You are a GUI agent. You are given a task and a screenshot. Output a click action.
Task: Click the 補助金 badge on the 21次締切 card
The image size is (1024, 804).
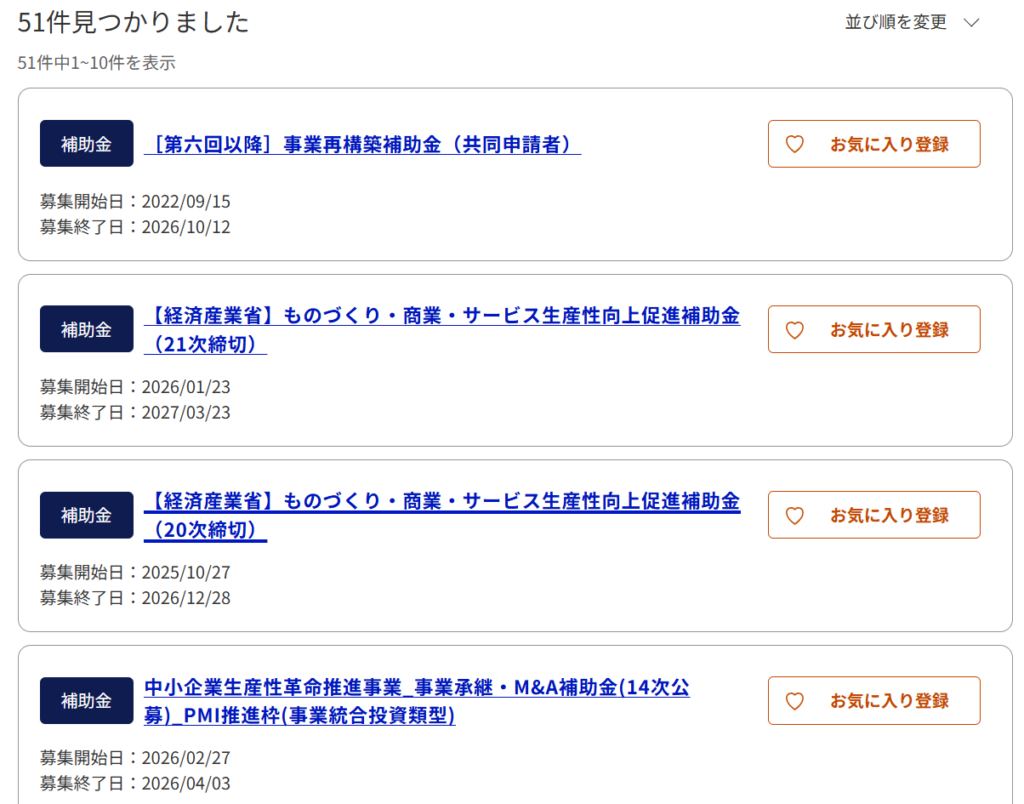pos(86,329)
